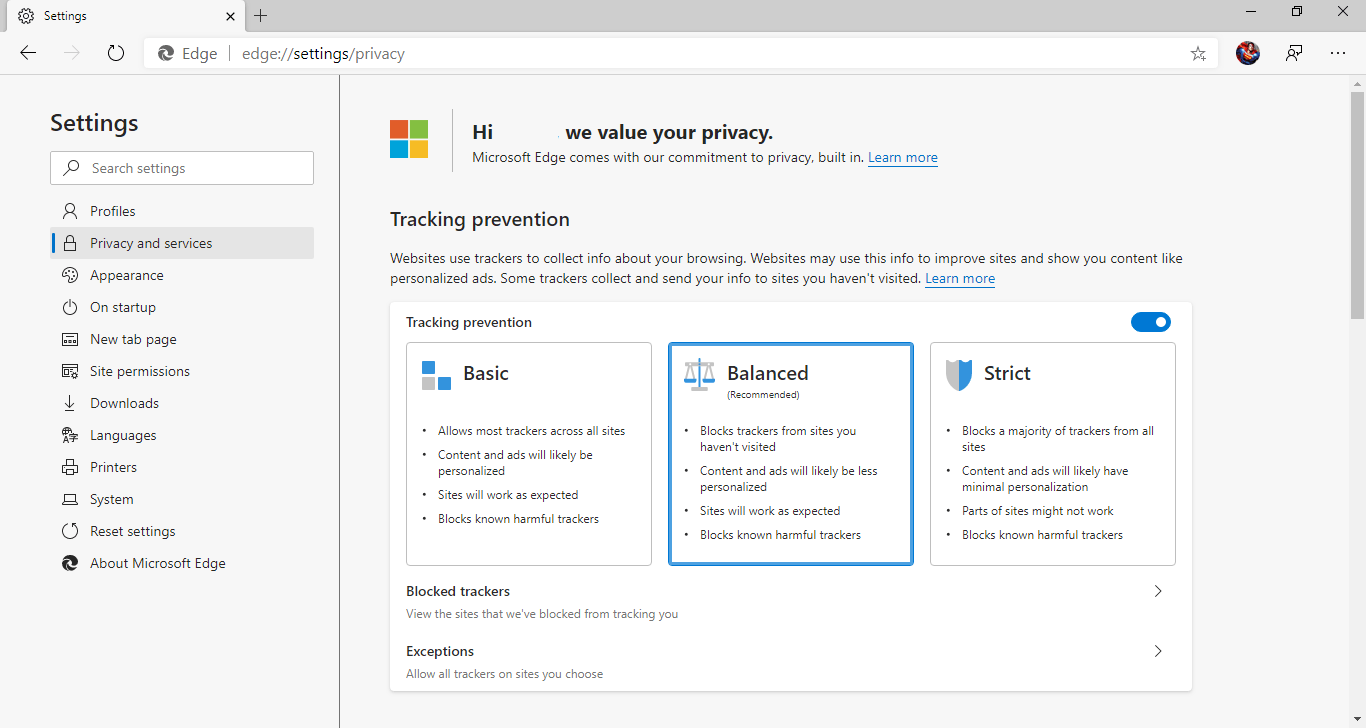This screenshot has height=728, width=1366.
Task: Click the grayed Forward arrow
Action: tap(72, 53)
